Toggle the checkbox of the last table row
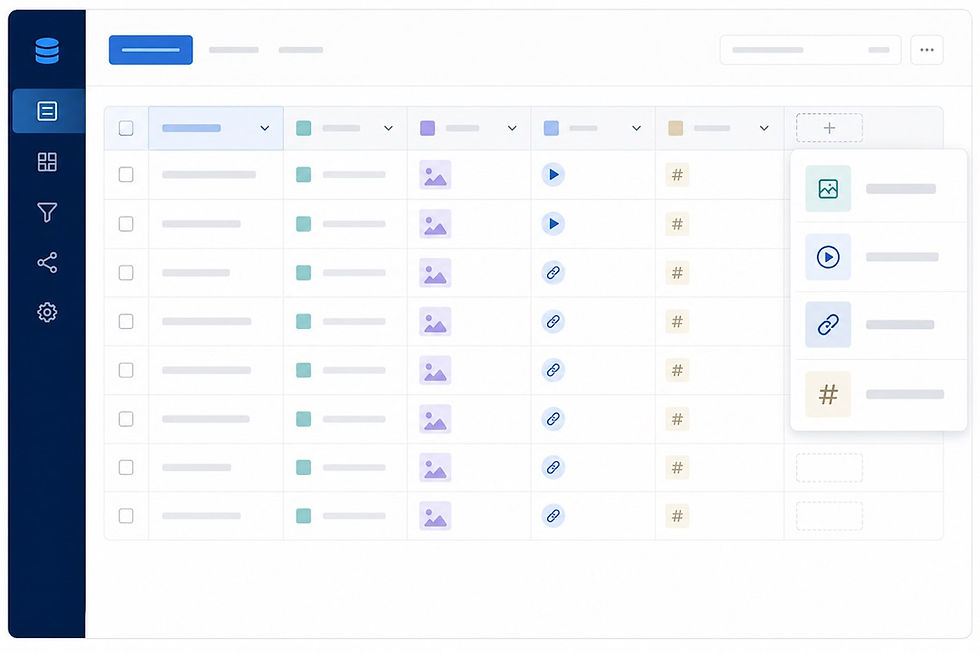Image resolution: width=980 pixels, height=653 pixels. 126,516
